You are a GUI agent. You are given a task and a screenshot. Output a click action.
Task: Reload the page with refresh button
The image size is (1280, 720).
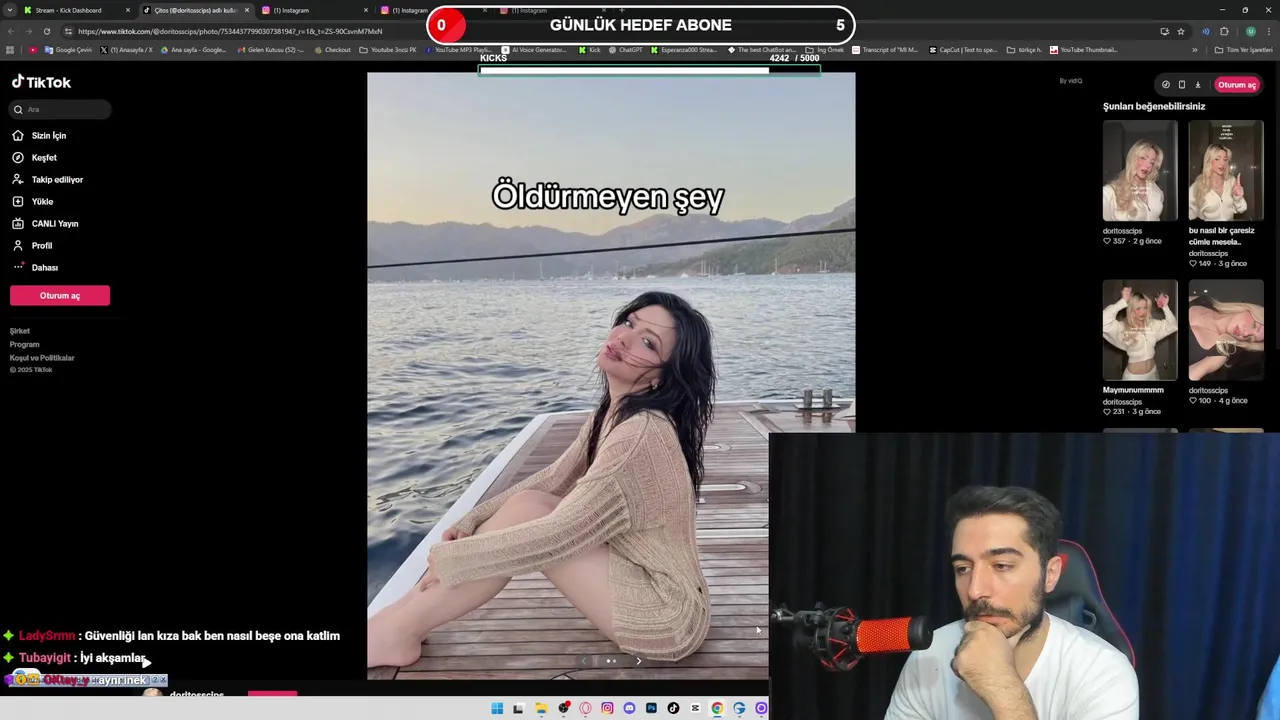coord(46,31)
